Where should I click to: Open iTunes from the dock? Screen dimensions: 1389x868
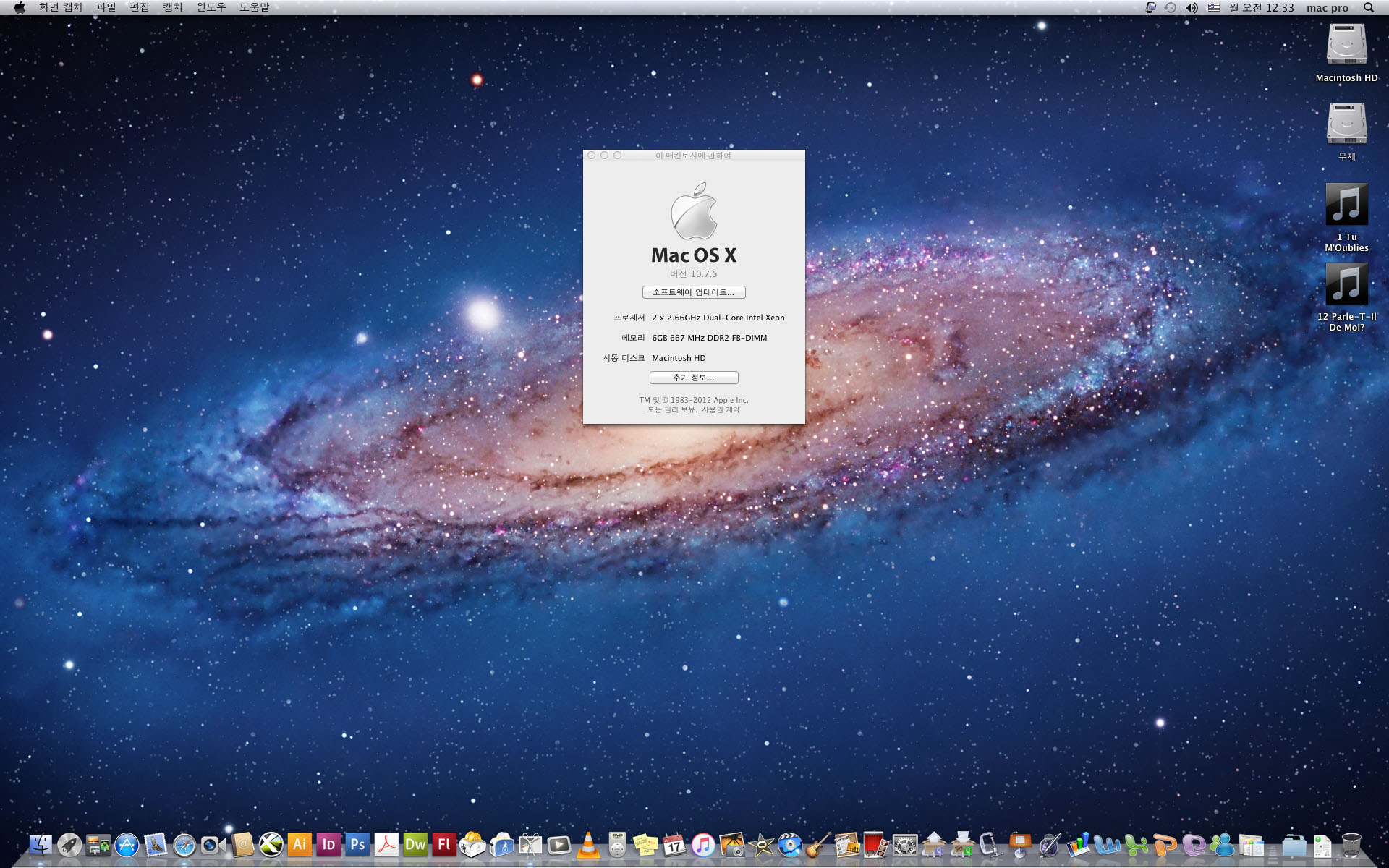tap(703, 844)
